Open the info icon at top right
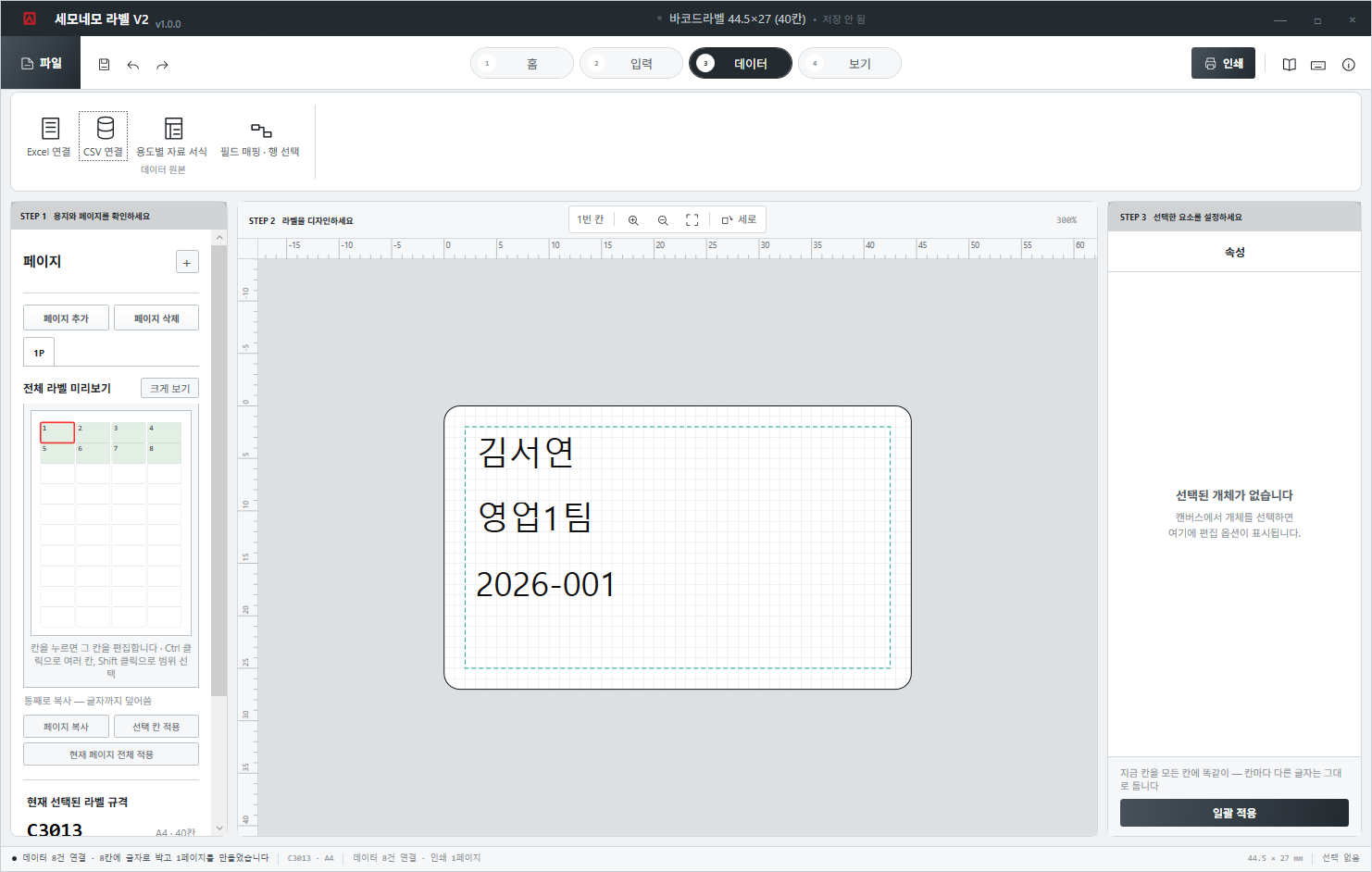The image size is (1372, 872). [1349, 65]
